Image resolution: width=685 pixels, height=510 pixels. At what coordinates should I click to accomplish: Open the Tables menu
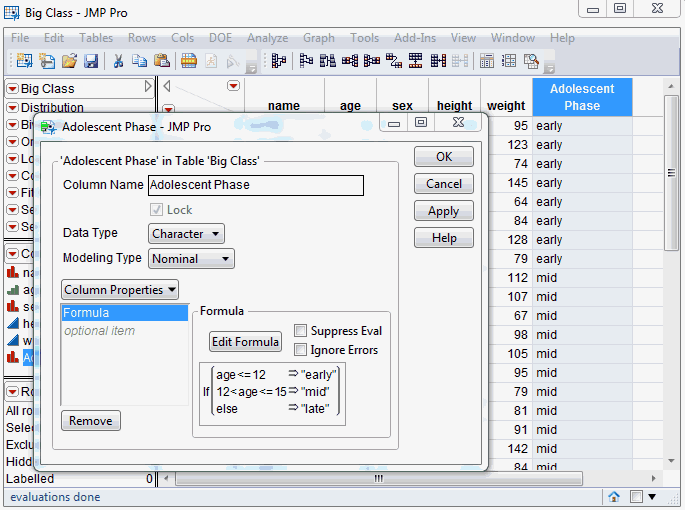click(x=96, y=38)
